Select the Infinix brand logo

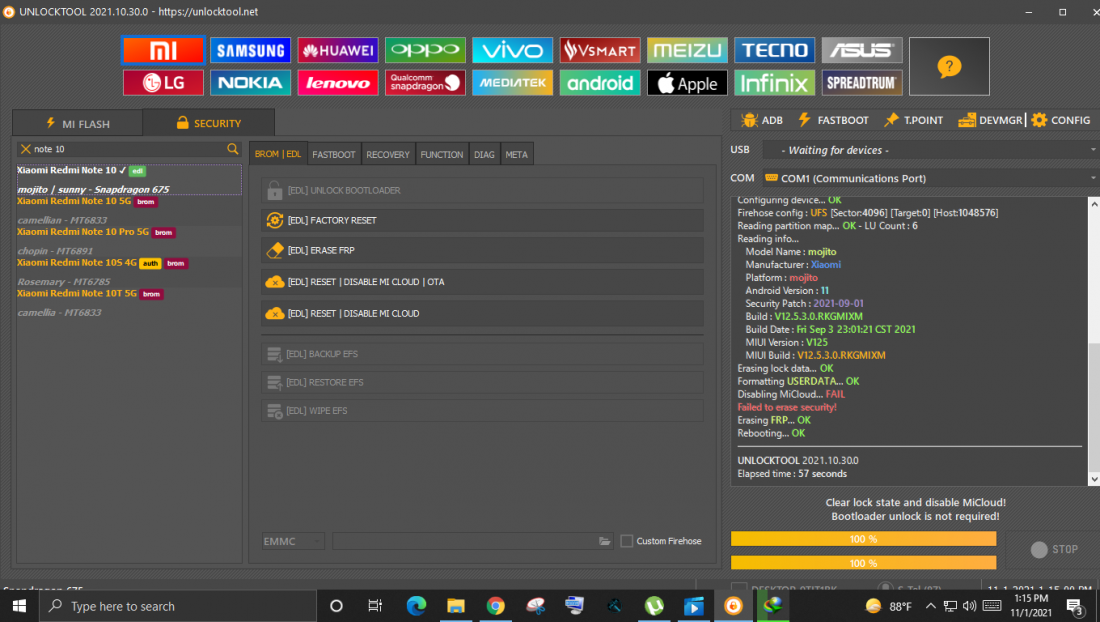(x=774, y=83)
